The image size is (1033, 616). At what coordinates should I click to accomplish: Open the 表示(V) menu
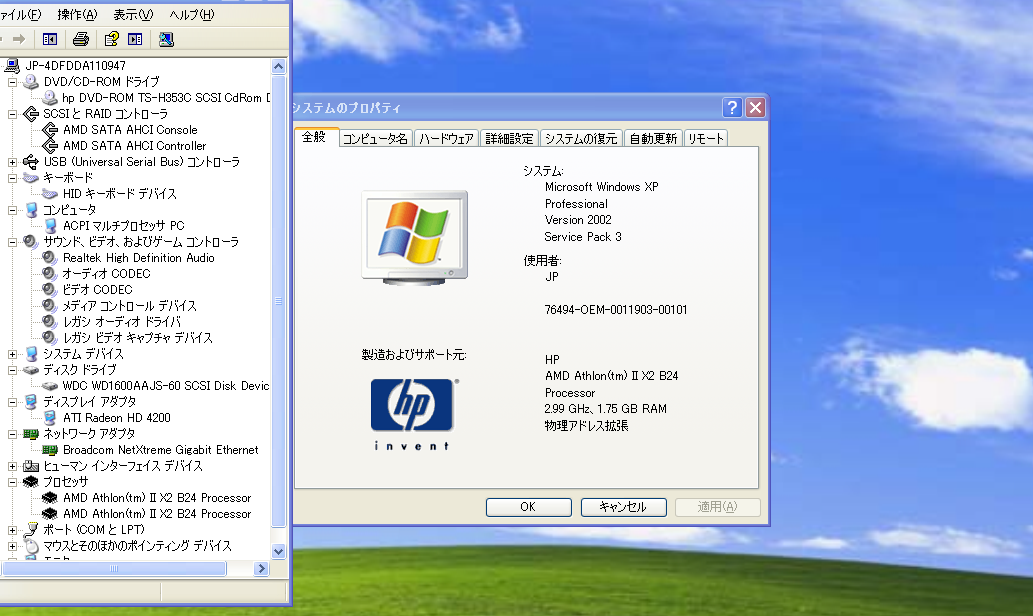pos(133,14)
